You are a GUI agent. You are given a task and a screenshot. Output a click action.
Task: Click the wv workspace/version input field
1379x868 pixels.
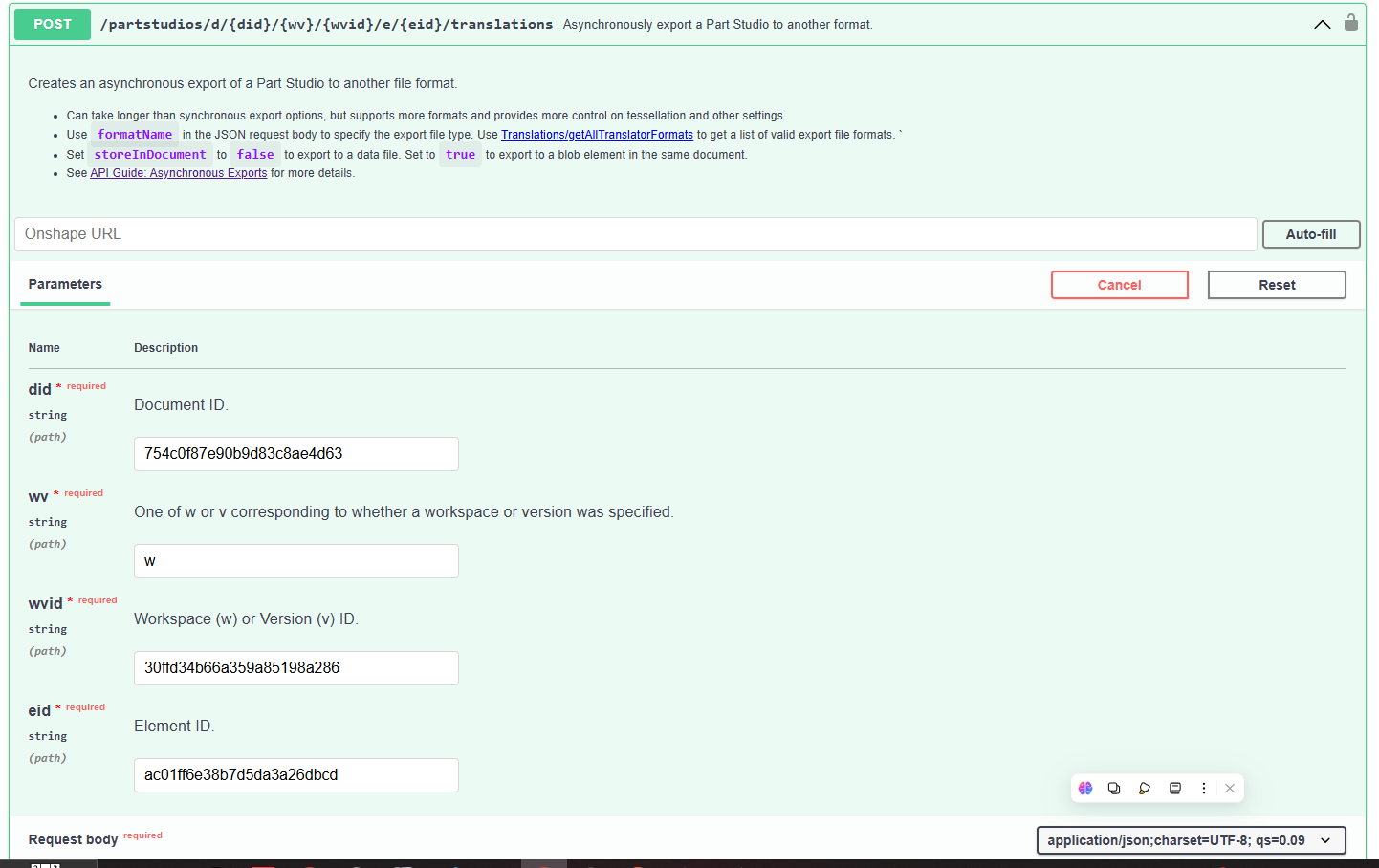pos(296,561)
